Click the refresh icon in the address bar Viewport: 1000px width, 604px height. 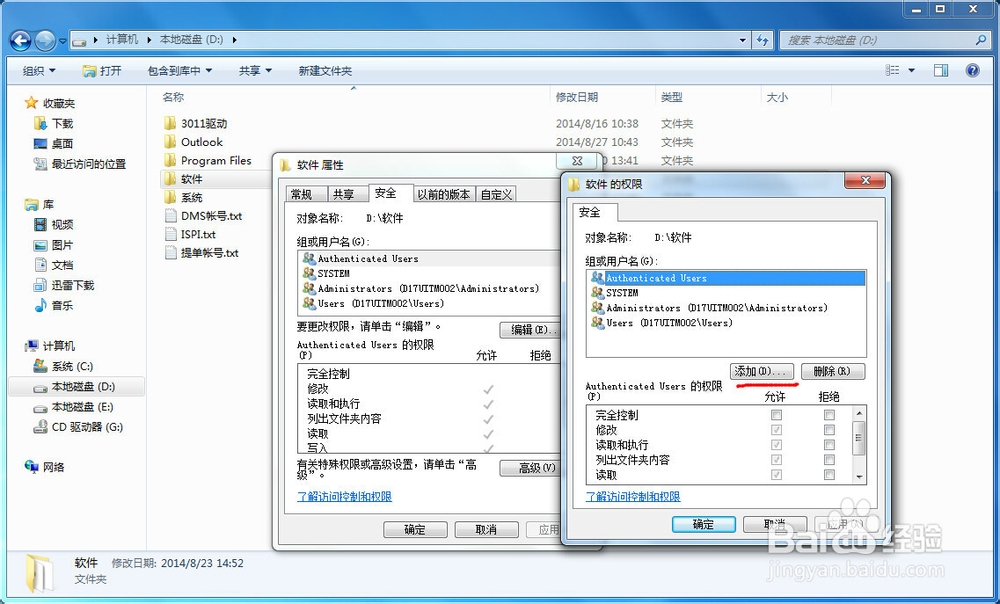pyautogui.click(x=761, y=40)
